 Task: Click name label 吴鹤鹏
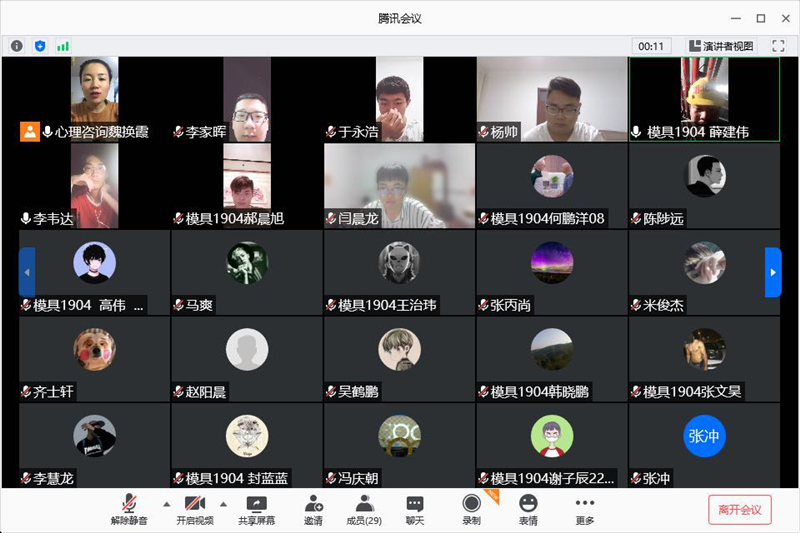tap(358, 392)
